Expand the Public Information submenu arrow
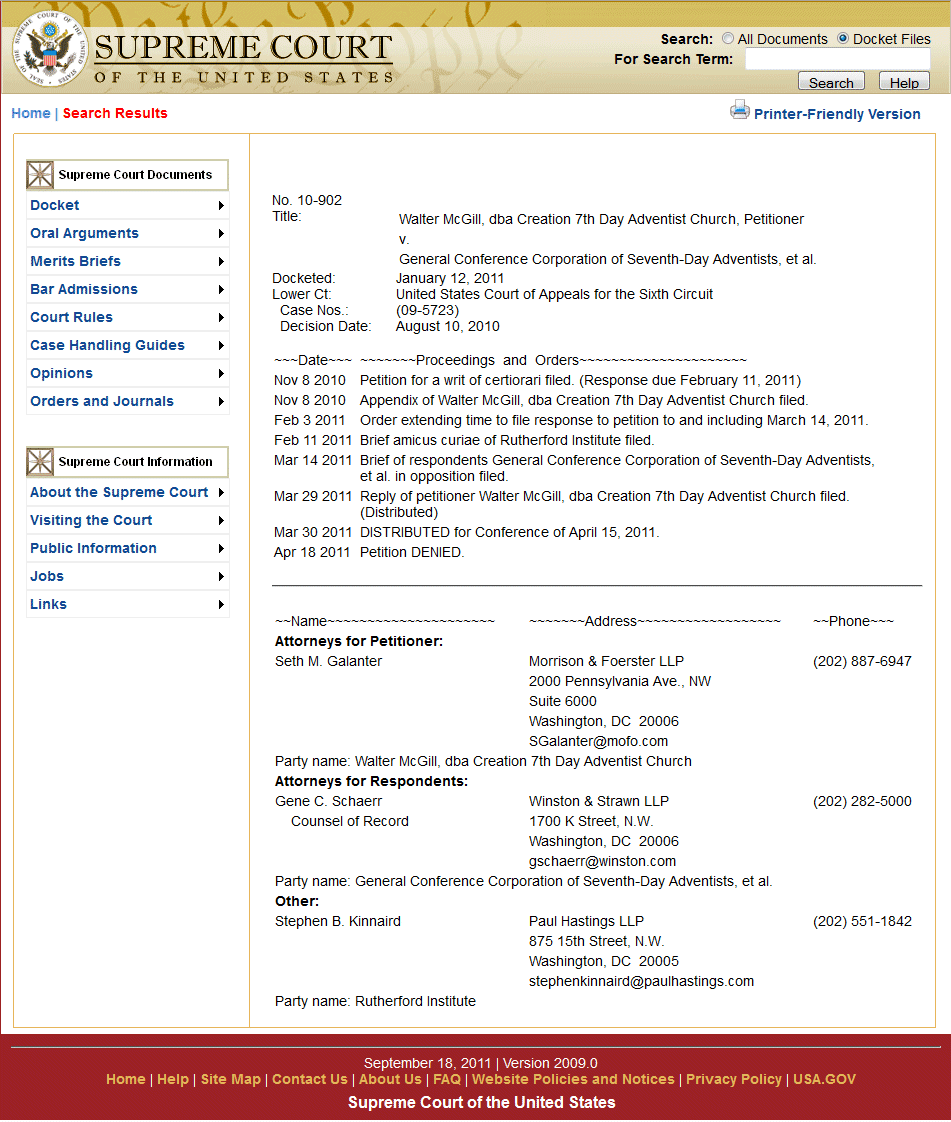This screenshot has width=951, height=1122. tap(221, 548)
